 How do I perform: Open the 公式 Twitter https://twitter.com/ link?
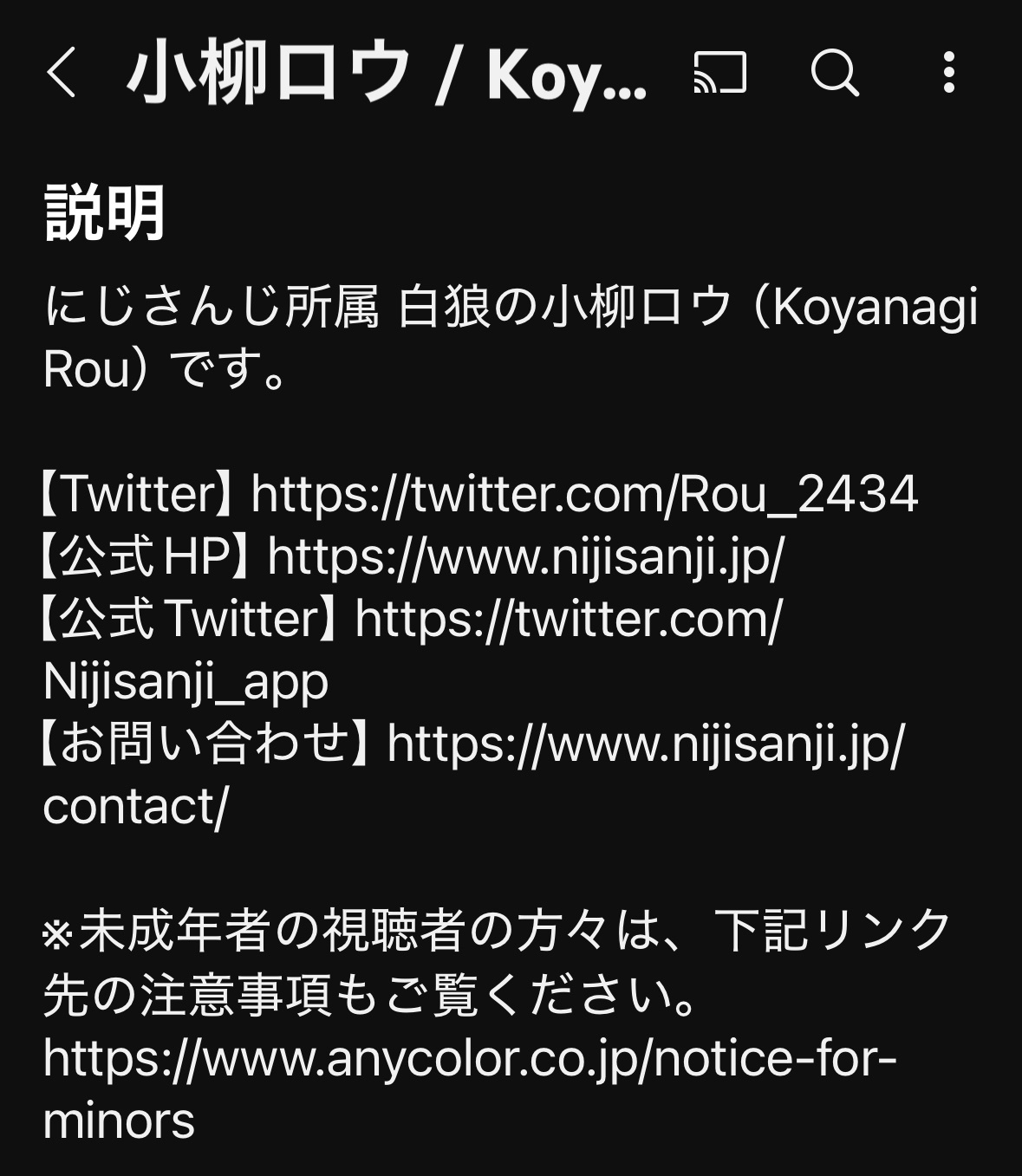569,619
